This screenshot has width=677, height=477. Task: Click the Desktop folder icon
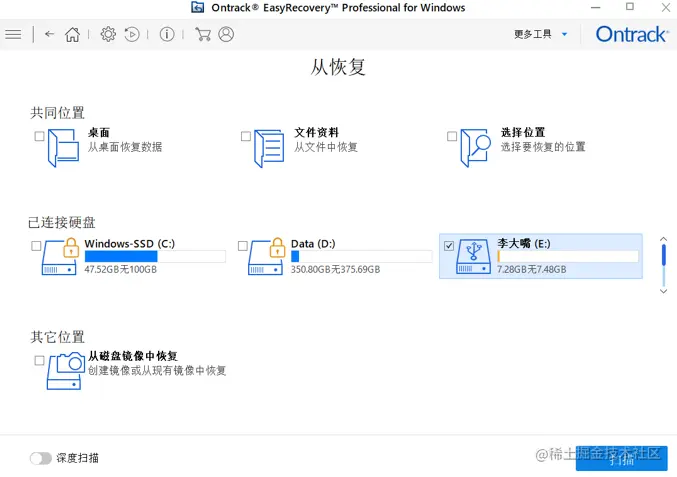tap(63, 148)
